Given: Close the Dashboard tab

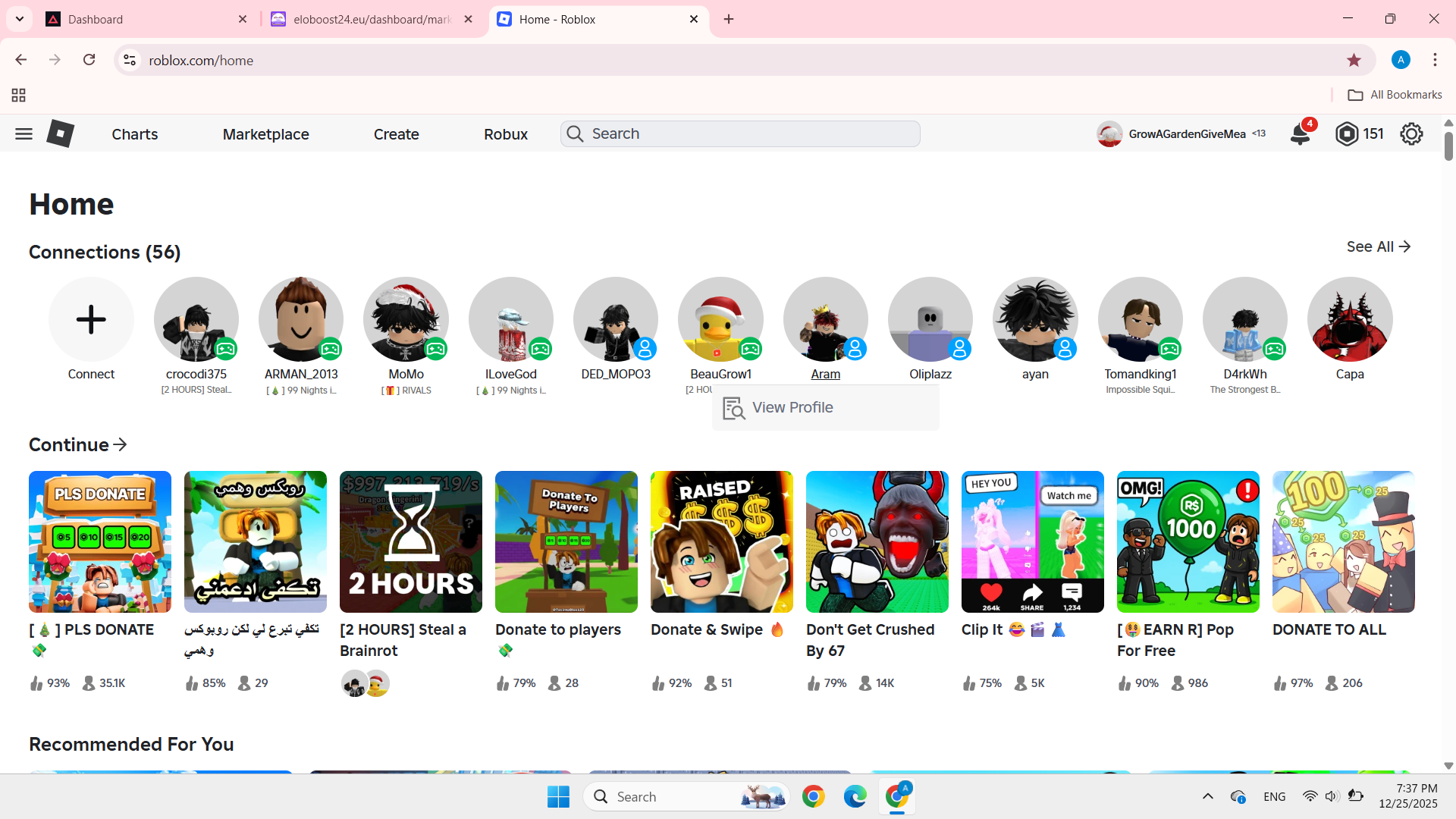Looking at the screenshot, I should (243, 19).
